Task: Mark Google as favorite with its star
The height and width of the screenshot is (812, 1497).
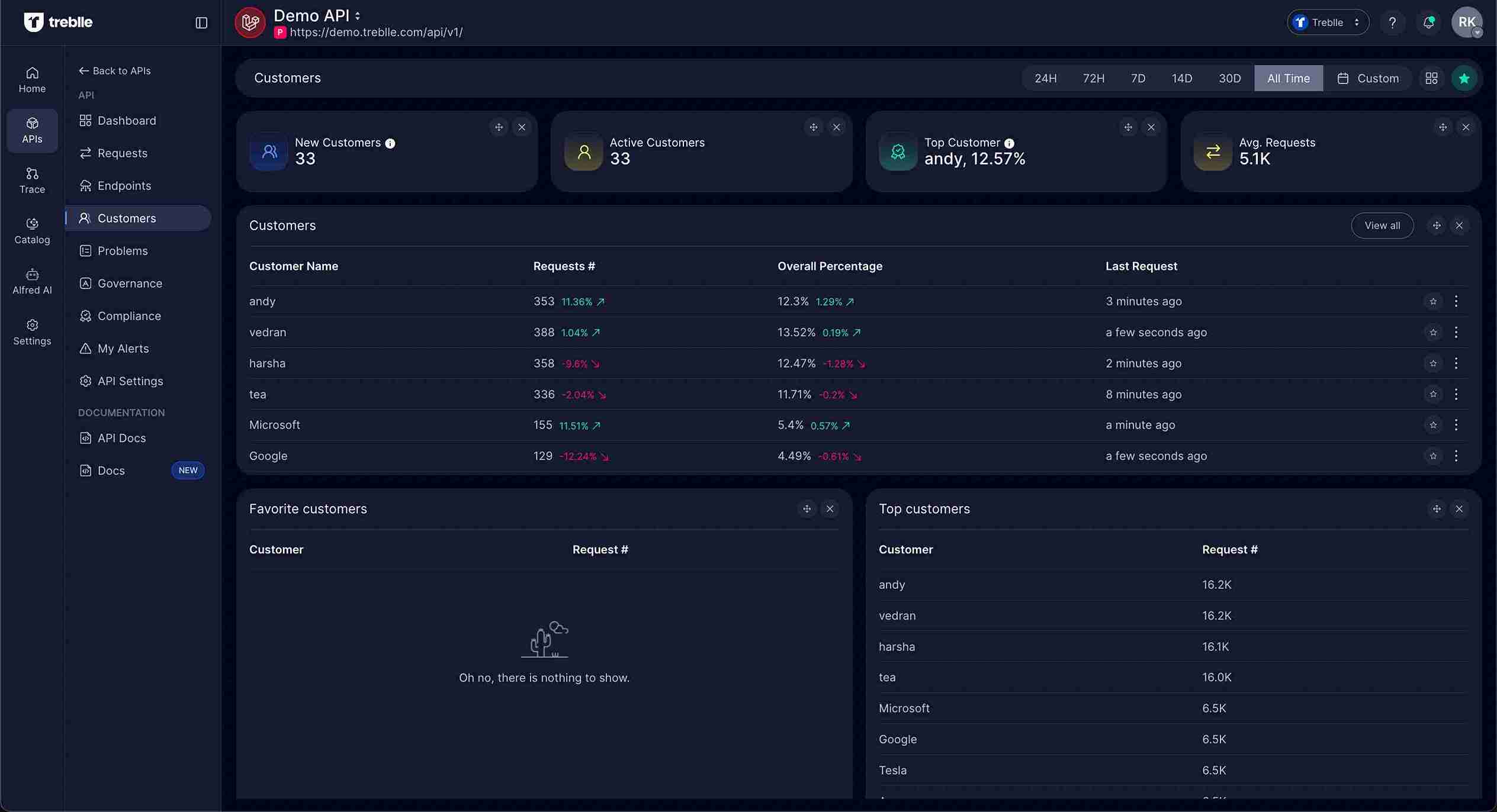Action: click(x=1432, y=456)
